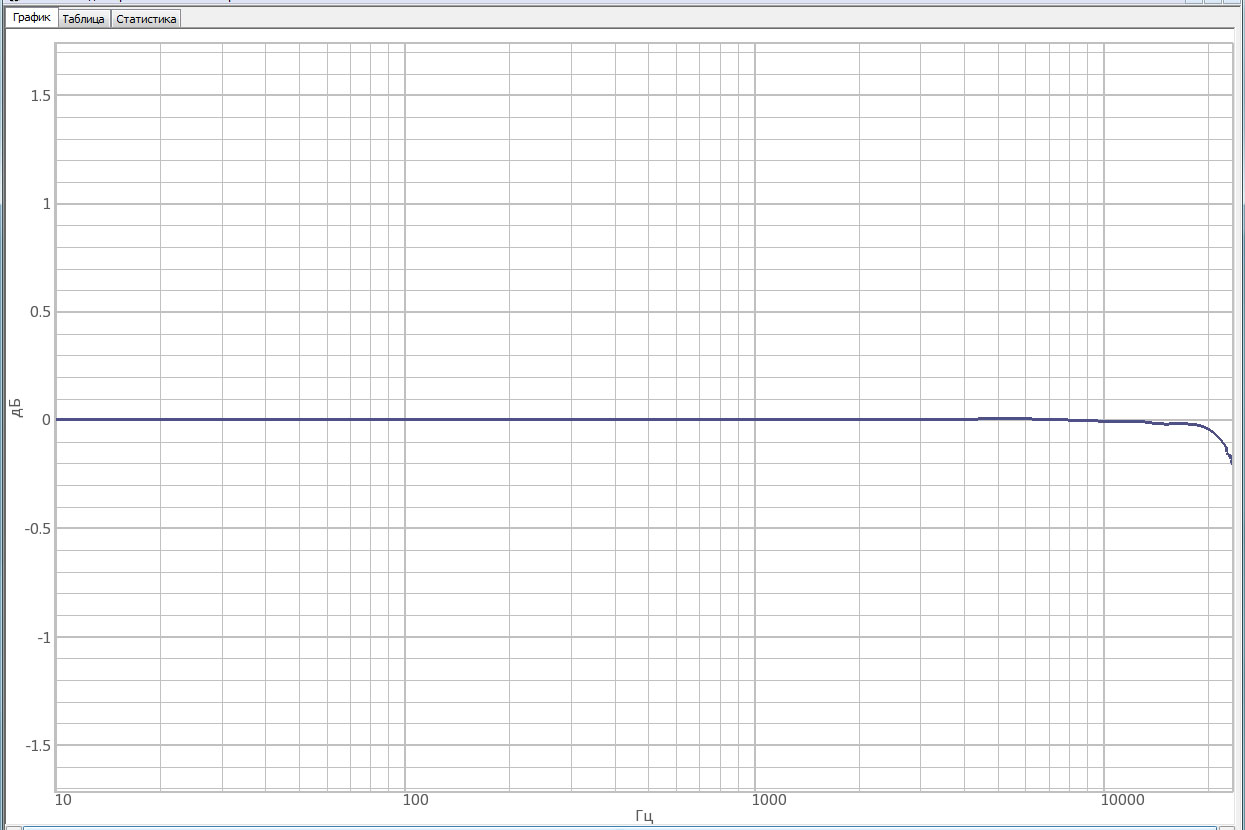The image size is (1245, 830).
Task: Click the 1.5 dB axis label
Action: pos(39,95)
